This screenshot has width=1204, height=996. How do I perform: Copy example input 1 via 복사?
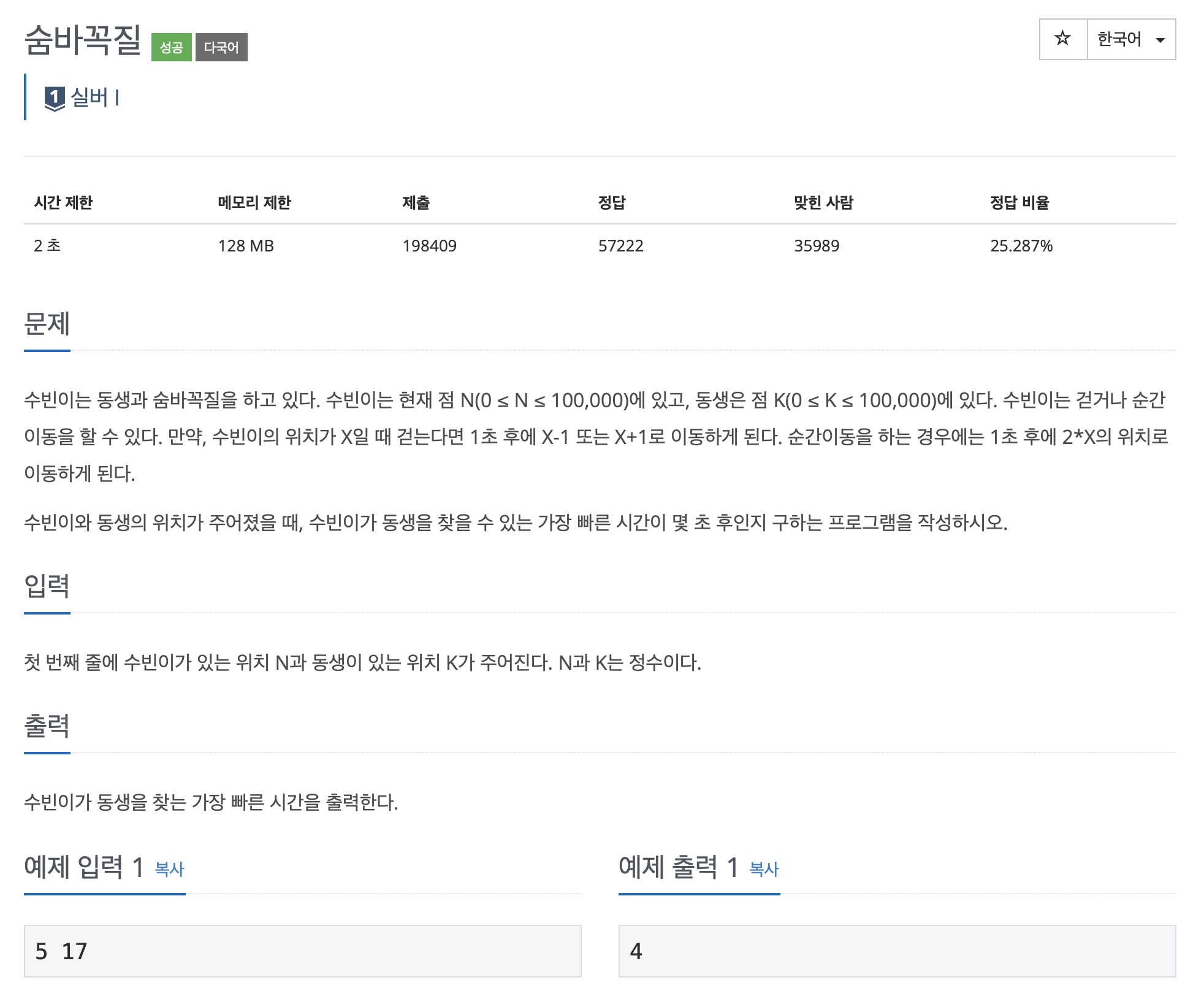click(169, 869)
